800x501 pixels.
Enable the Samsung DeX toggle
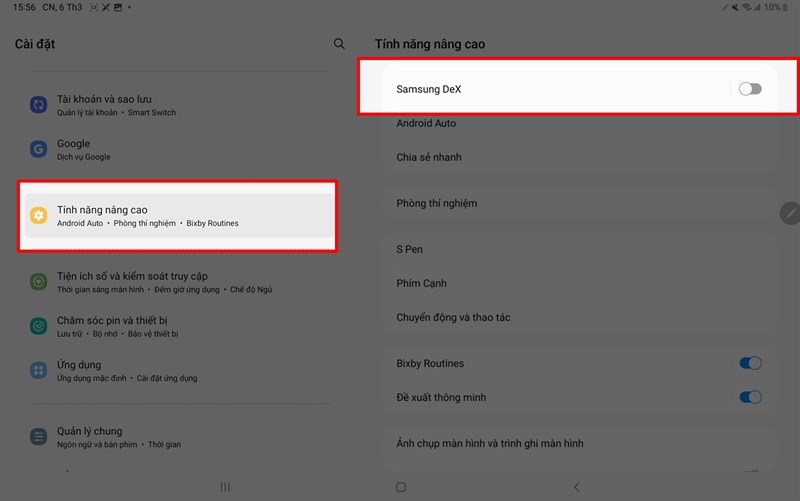coord(750,89)
